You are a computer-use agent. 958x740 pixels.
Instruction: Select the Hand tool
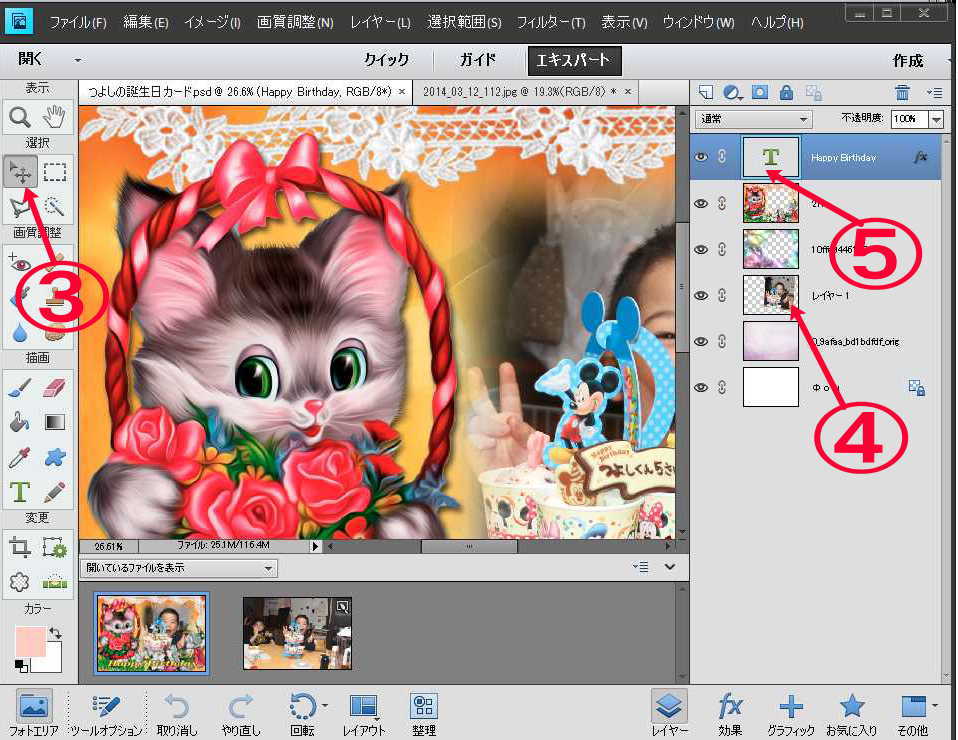coord(55,117)
